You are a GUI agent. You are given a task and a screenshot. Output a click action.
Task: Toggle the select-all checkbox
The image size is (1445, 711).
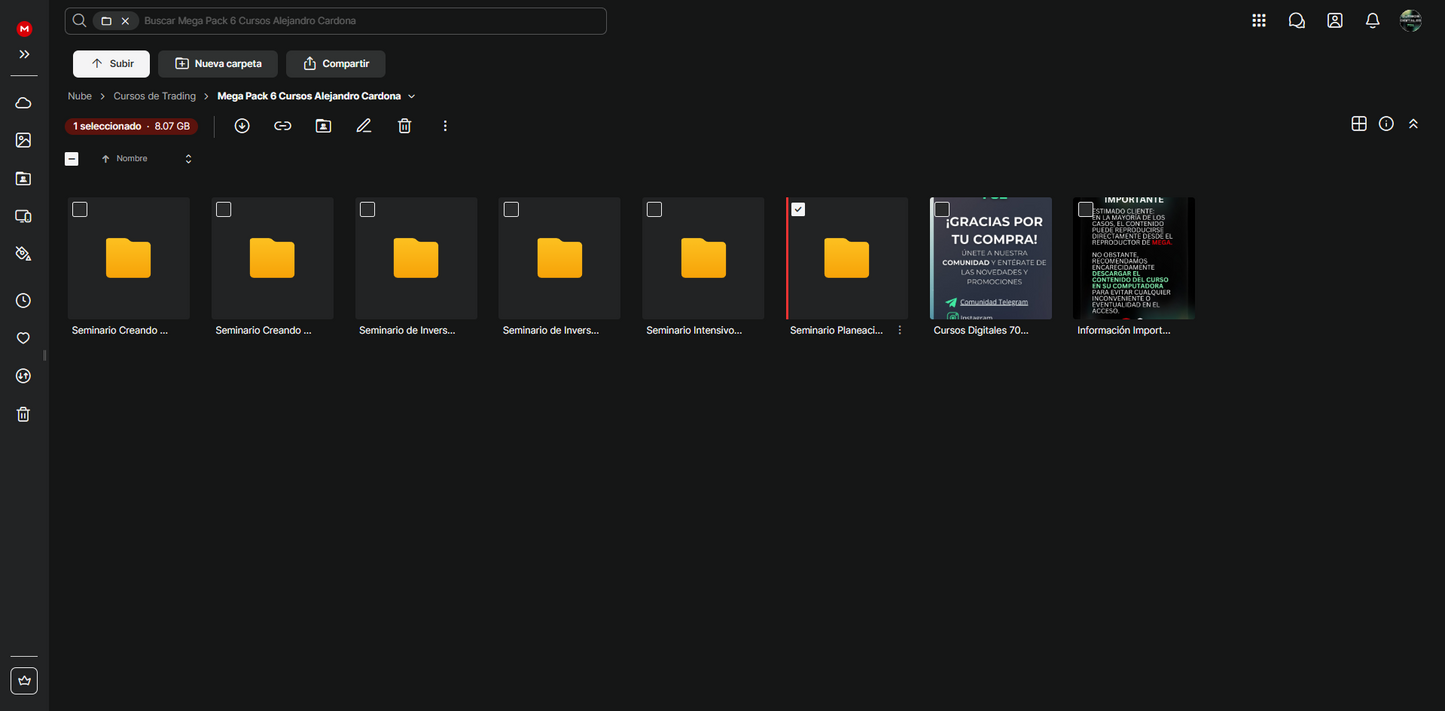click(72, 159)
